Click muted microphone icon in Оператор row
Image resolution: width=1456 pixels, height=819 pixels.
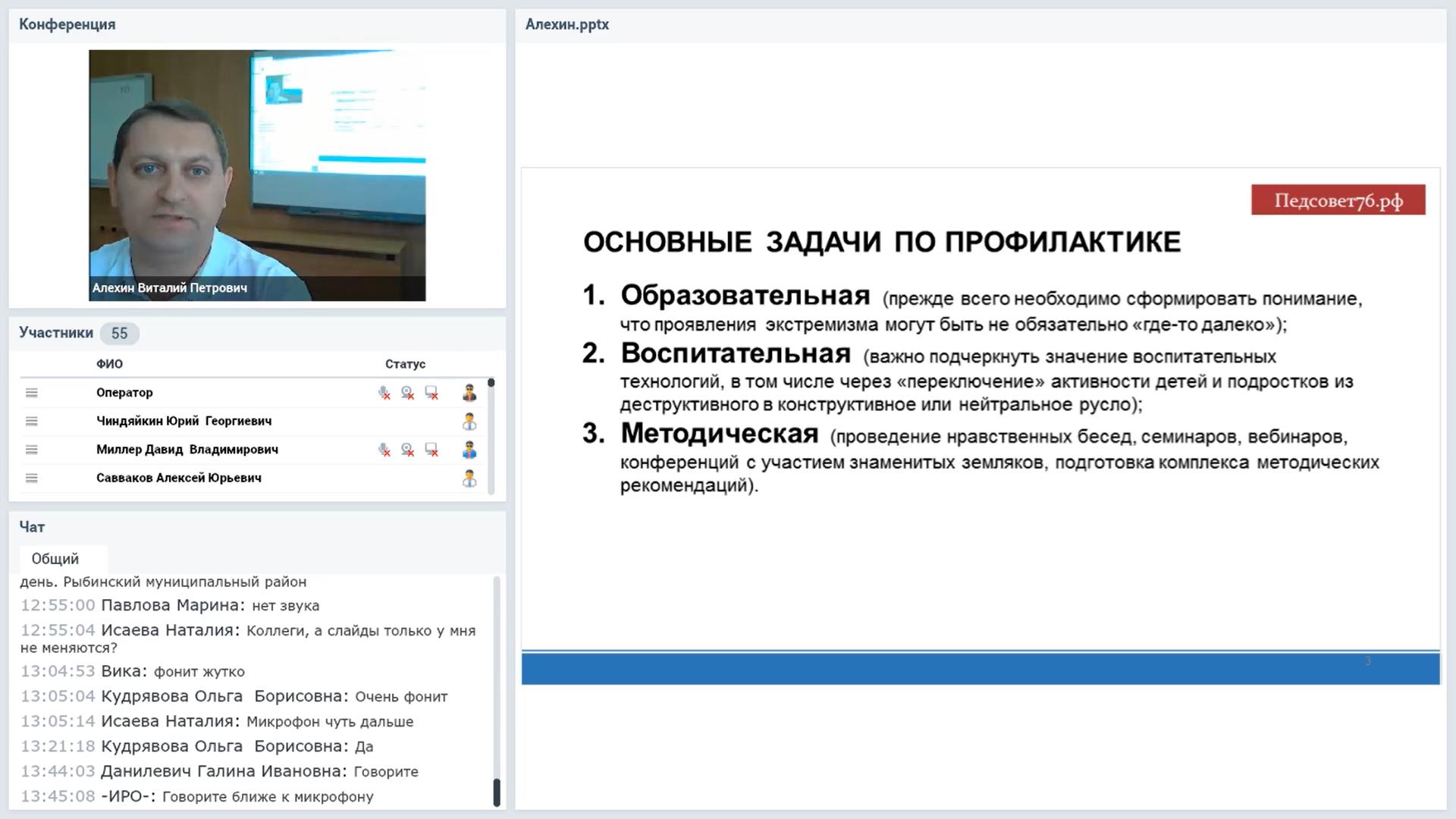pyautogui.click(x=384, y=393)
